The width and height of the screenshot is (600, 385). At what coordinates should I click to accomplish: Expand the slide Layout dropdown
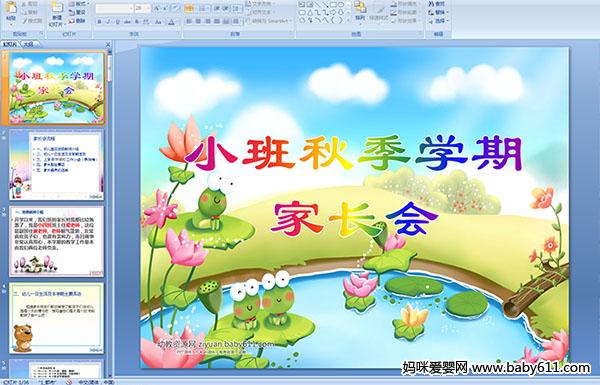(x=78, y=4)
